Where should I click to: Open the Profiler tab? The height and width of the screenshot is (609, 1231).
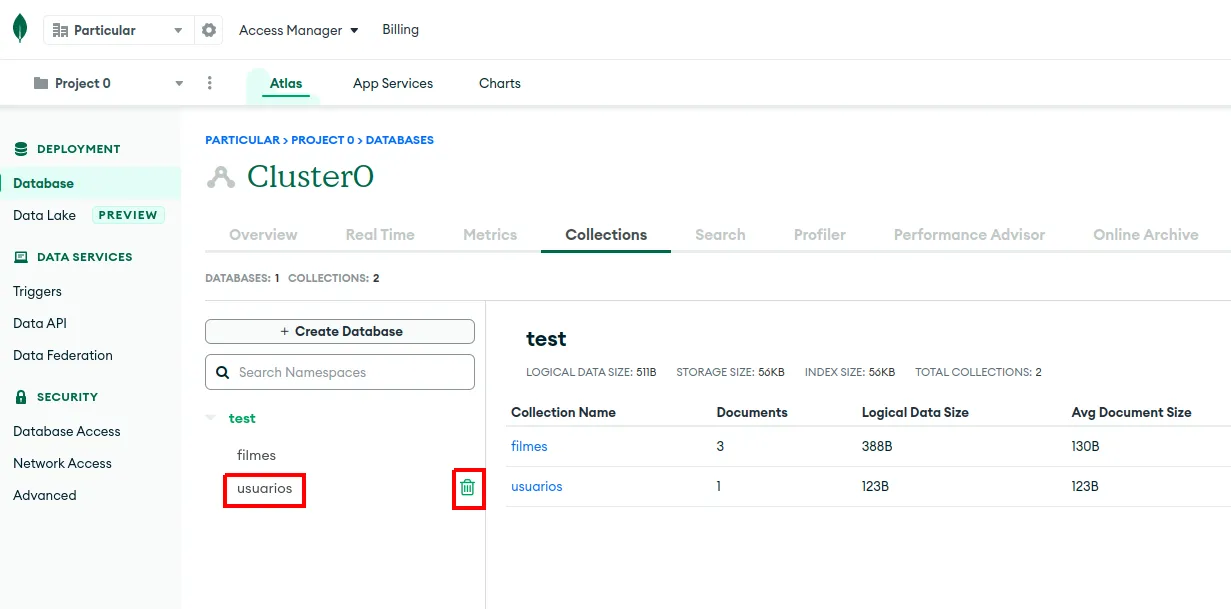pos(820,235)
